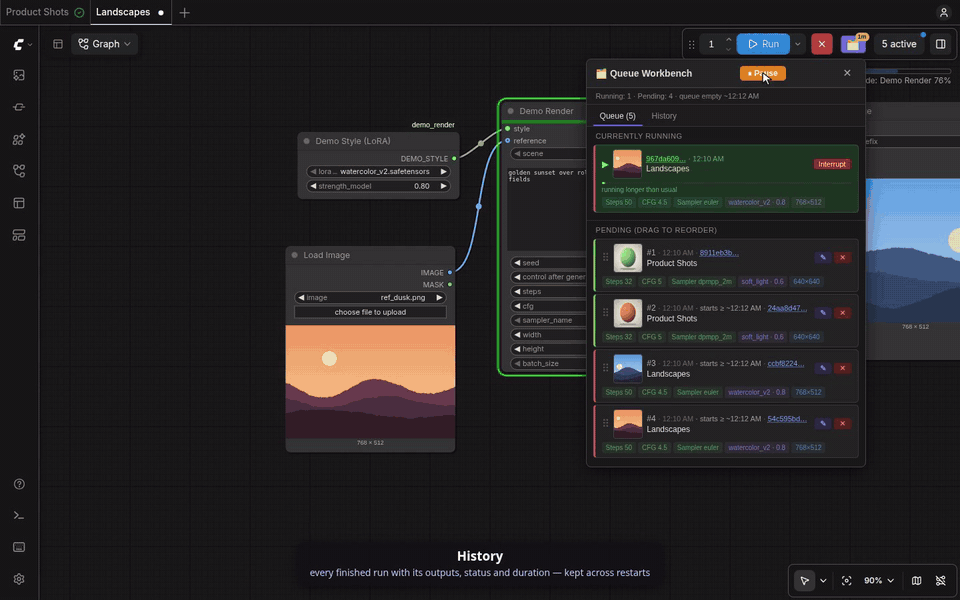Grab the drag handle of pending job #1
The width and height of the screenshot is (960, 600).
(x=606, y=257)
